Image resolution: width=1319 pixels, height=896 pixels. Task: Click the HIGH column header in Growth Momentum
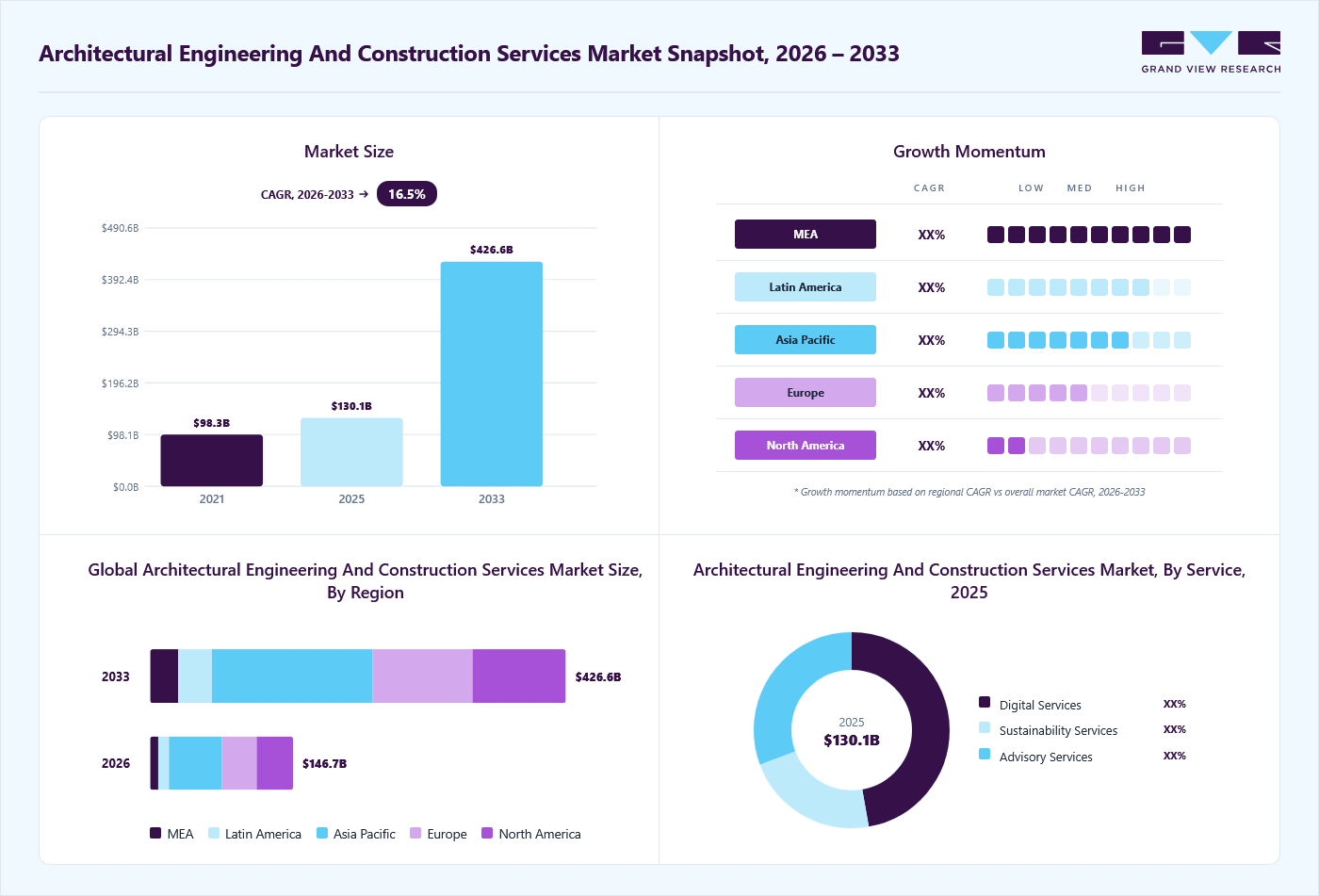[1131, 188]
